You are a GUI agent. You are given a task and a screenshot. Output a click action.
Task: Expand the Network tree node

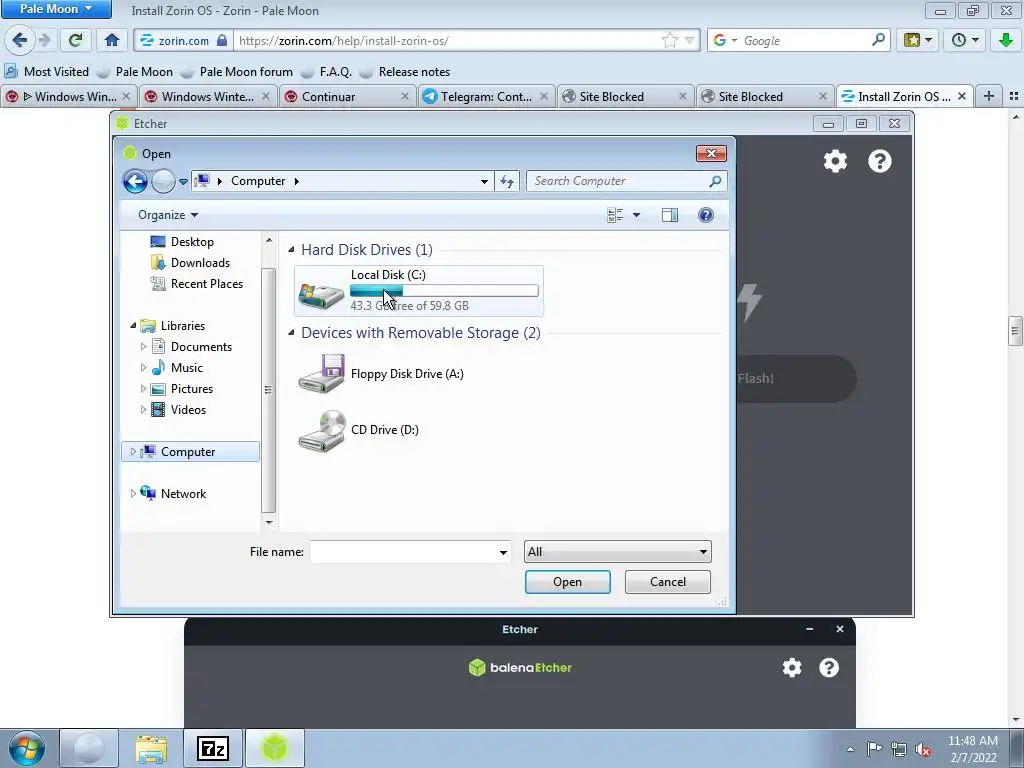(133, 494)
